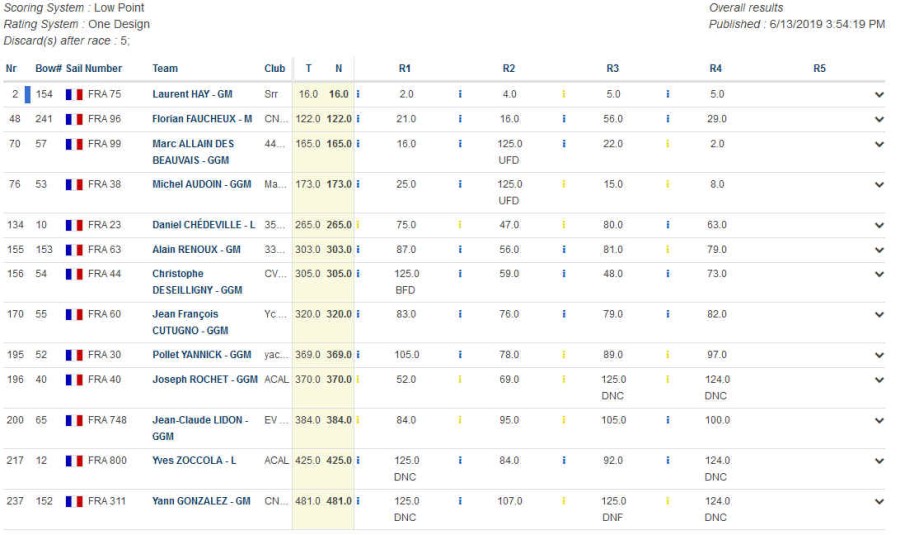Viewport: 900px width, 535px height.
Task: Click blue marker bar next to bow 154
Action: pyautogui.click(x=28, y=94)
